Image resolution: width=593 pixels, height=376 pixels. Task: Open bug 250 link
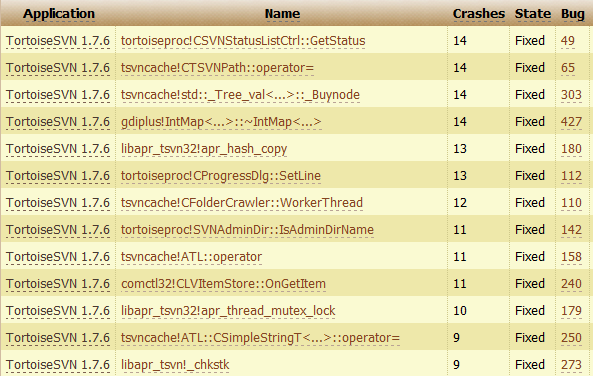(571, 338)
